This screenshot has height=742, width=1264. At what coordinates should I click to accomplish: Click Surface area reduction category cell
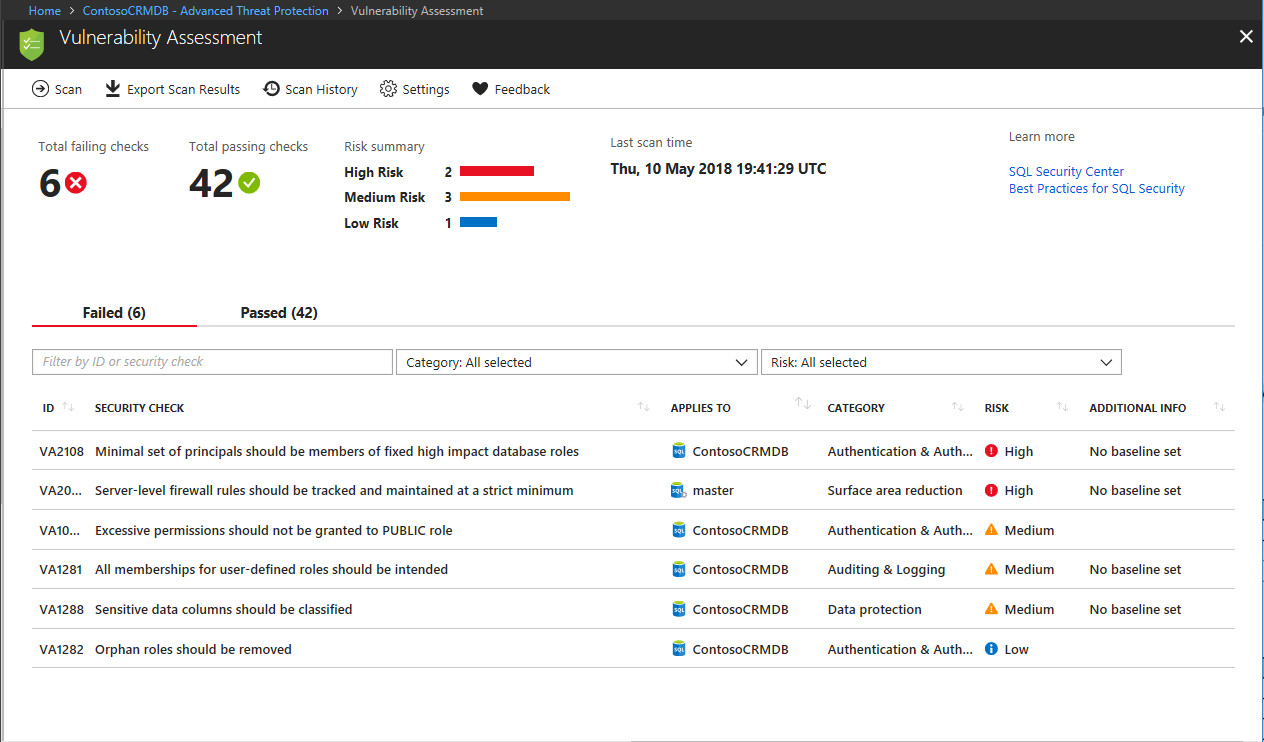pos(895,491)
